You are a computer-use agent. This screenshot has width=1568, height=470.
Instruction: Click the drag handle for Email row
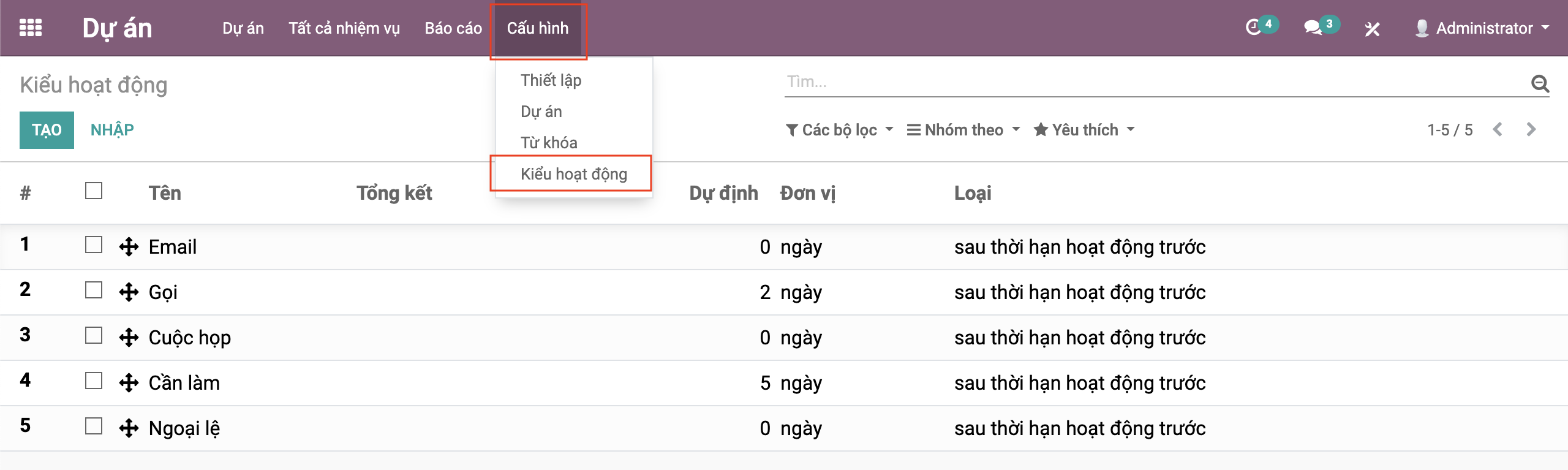tap(129, 247)
